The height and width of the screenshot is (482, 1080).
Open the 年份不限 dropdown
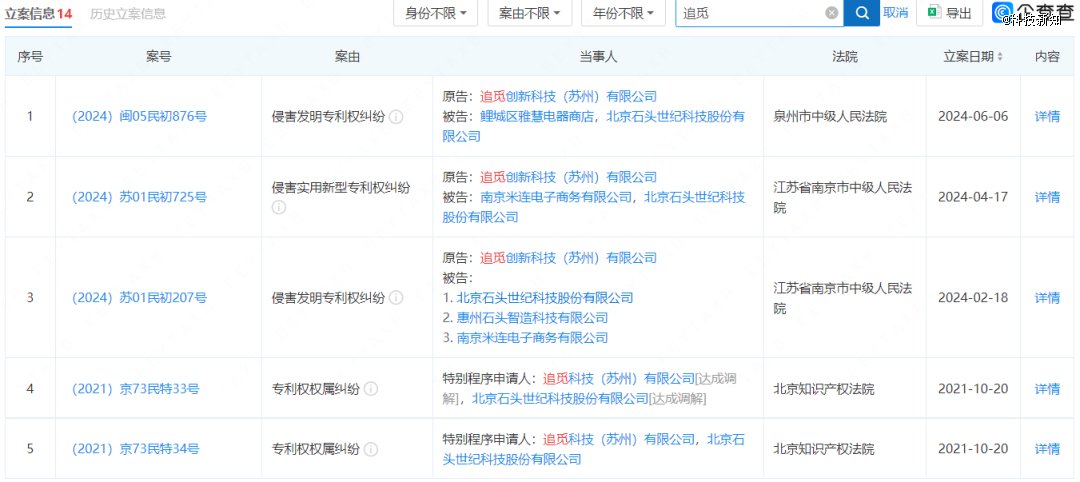pyautogui.click(x=623, y=13)
